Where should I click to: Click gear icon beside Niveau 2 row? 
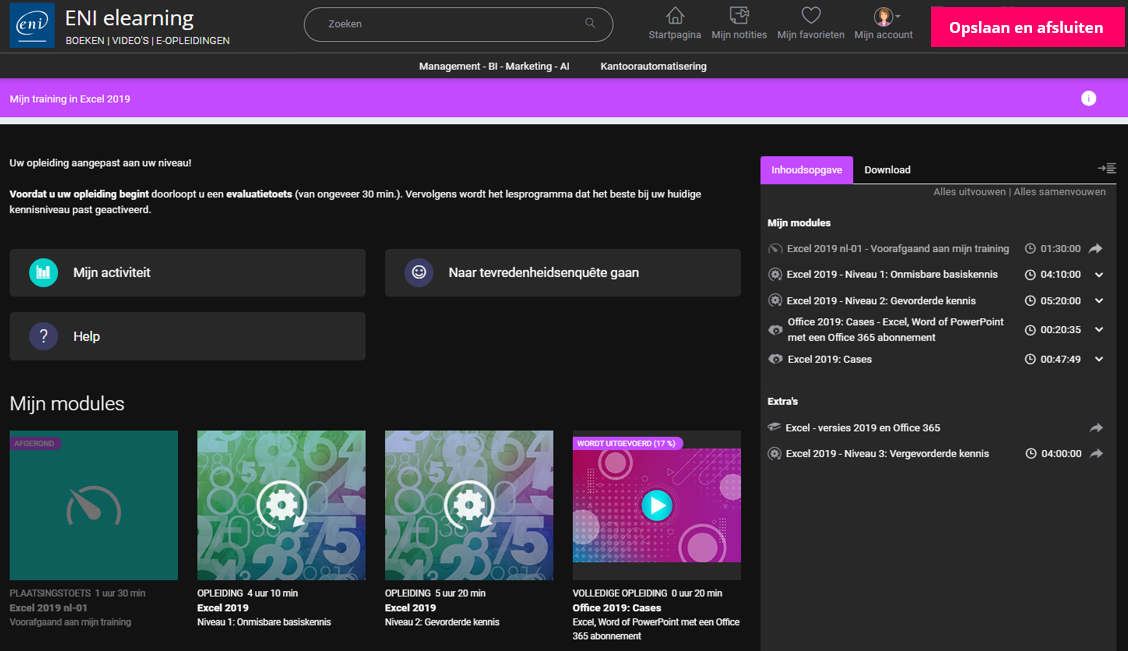pyautogui.click(x=775, y=301)
